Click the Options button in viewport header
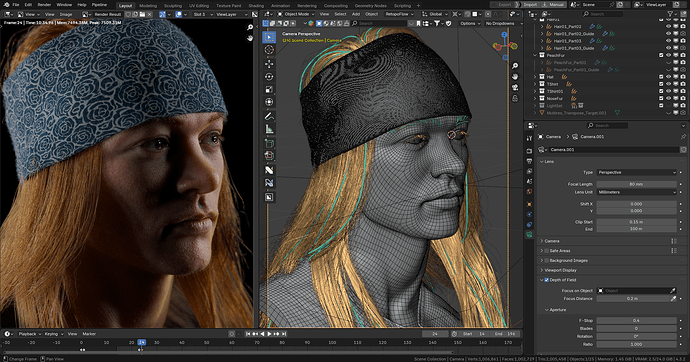 point(470,23)
